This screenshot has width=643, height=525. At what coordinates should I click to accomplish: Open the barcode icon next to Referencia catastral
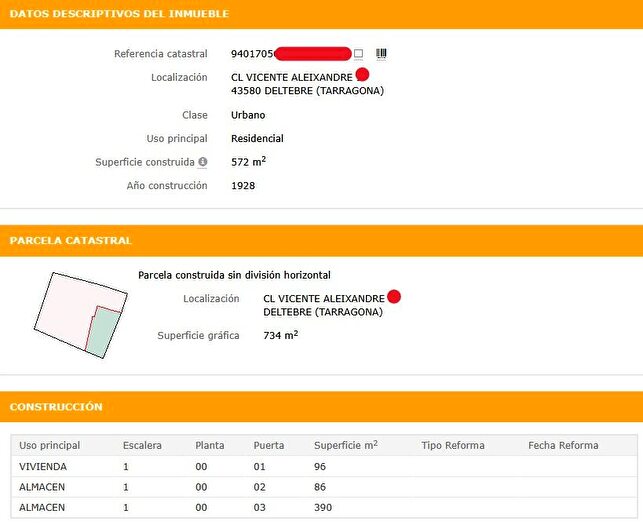point(381,54)
